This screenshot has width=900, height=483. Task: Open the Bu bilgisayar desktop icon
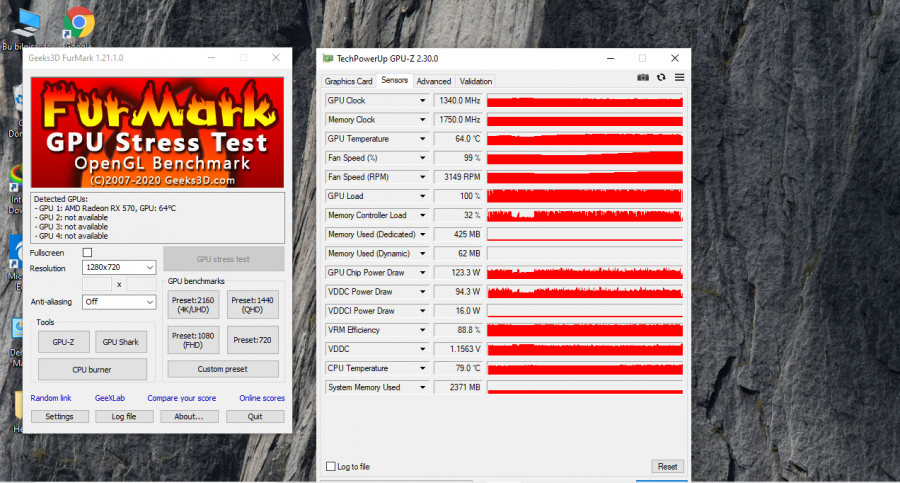pos(26,29)
